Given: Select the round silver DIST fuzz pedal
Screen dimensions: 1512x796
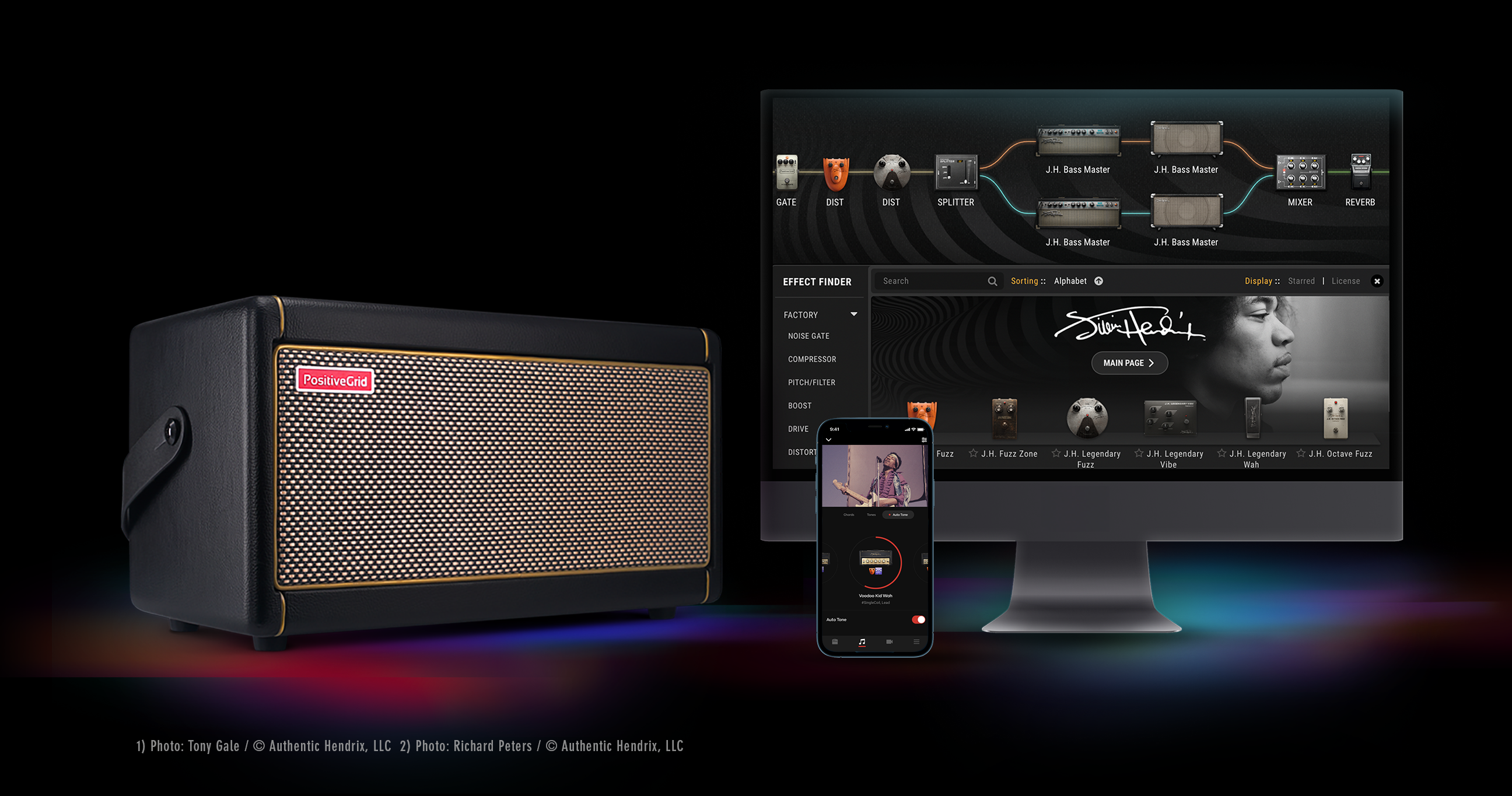Looking at the screenshot, I should tap(891, 173).
